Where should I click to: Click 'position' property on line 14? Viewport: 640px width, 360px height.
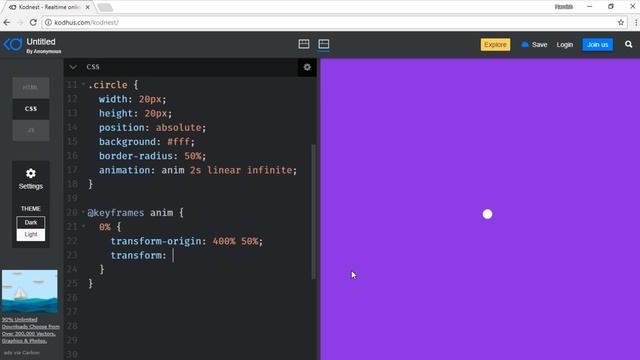click(122, 128)
